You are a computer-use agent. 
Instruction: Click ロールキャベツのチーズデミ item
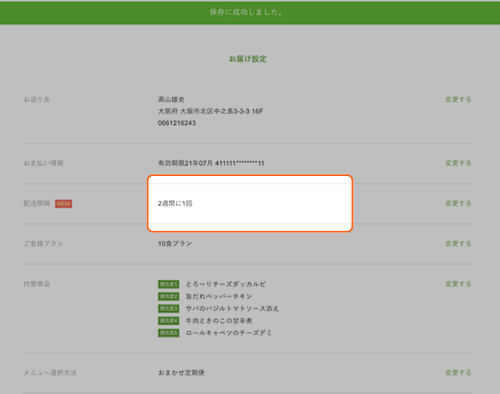229,333
